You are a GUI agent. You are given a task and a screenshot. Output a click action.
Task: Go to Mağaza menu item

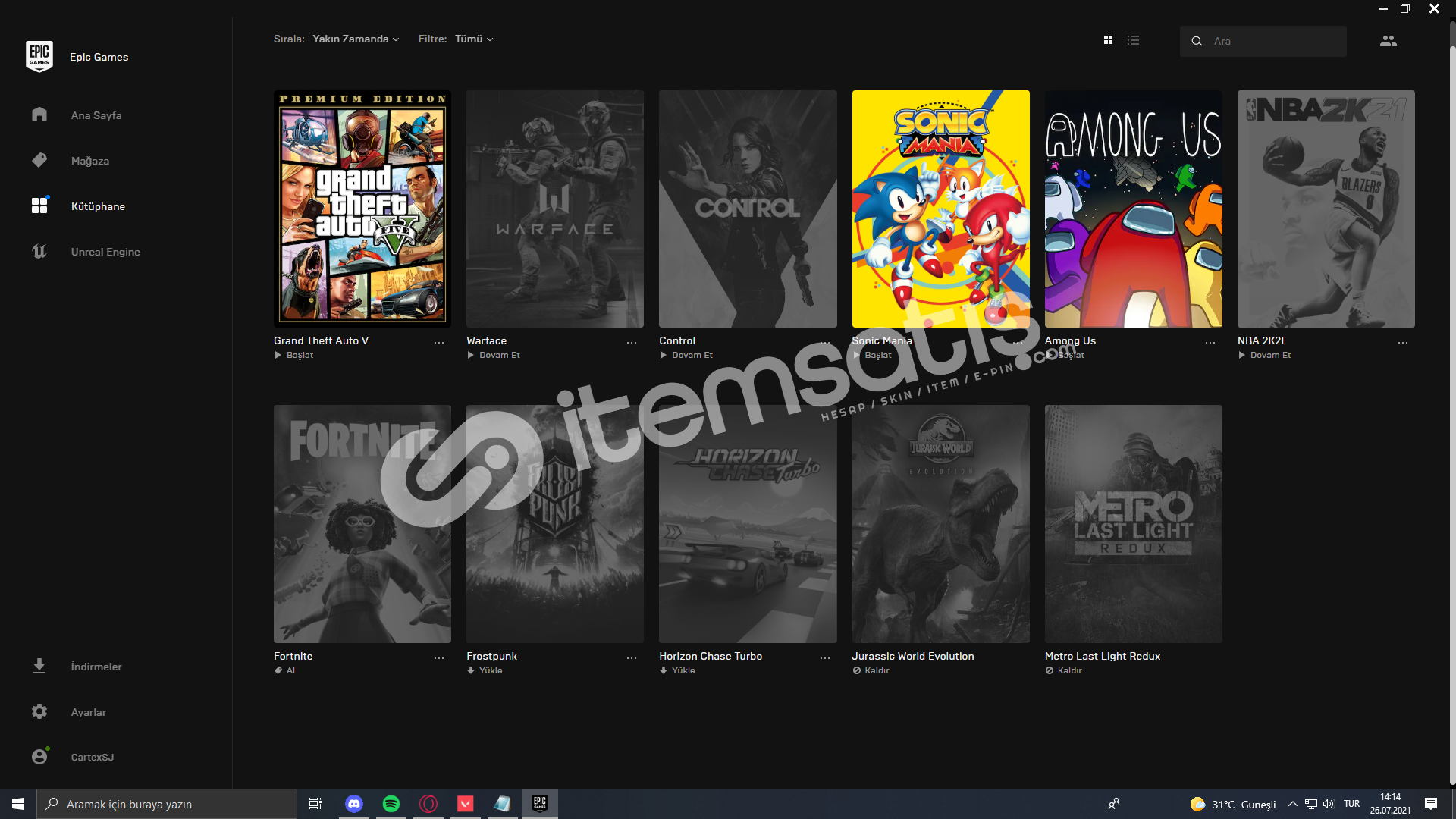pyautogui.click(x=90, y=161)
